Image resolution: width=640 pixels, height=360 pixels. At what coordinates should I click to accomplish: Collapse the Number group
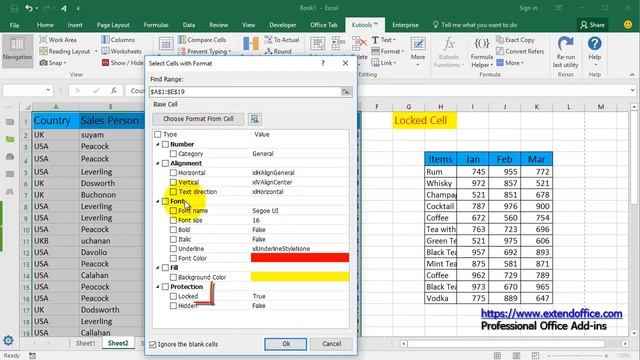click(158, 144)
